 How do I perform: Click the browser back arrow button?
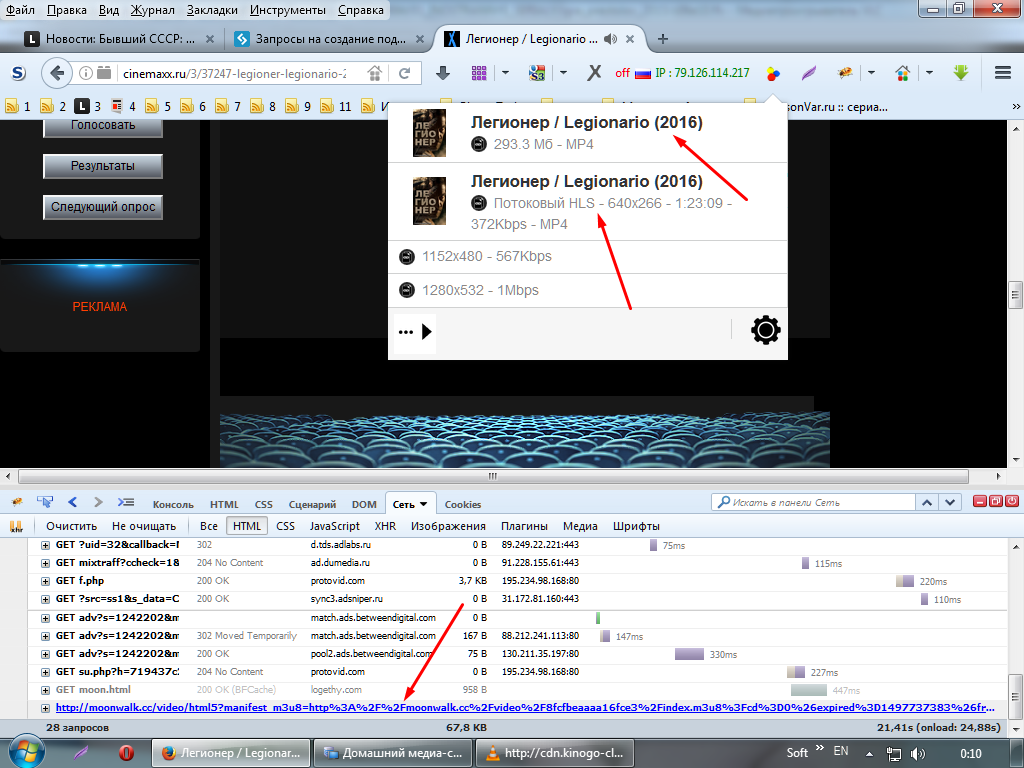tap(57, 73)
